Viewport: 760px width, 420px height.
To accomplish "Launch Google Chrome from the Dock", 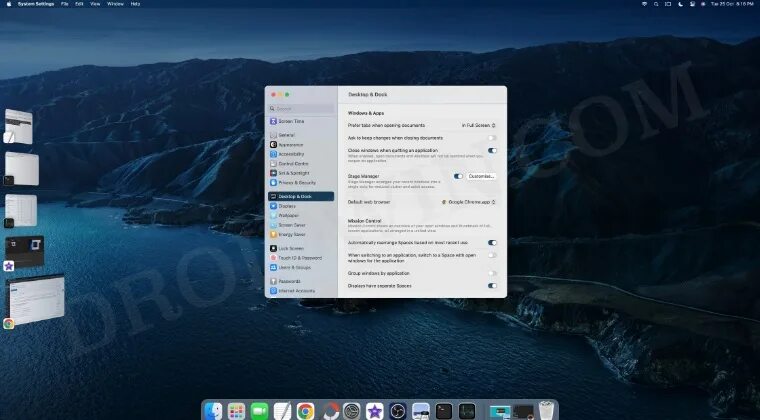I will [305, 411].
